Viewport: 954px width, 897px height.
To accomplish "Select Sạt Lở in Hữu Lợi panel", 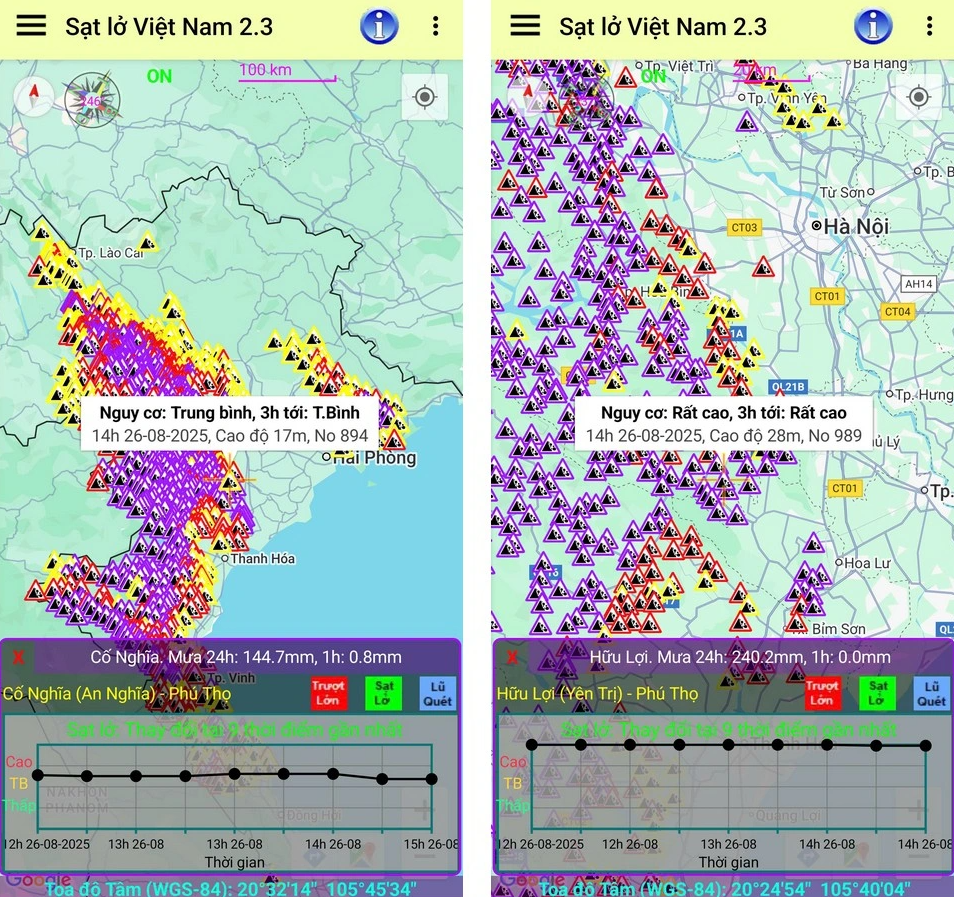I will click(x=877, y=694).
